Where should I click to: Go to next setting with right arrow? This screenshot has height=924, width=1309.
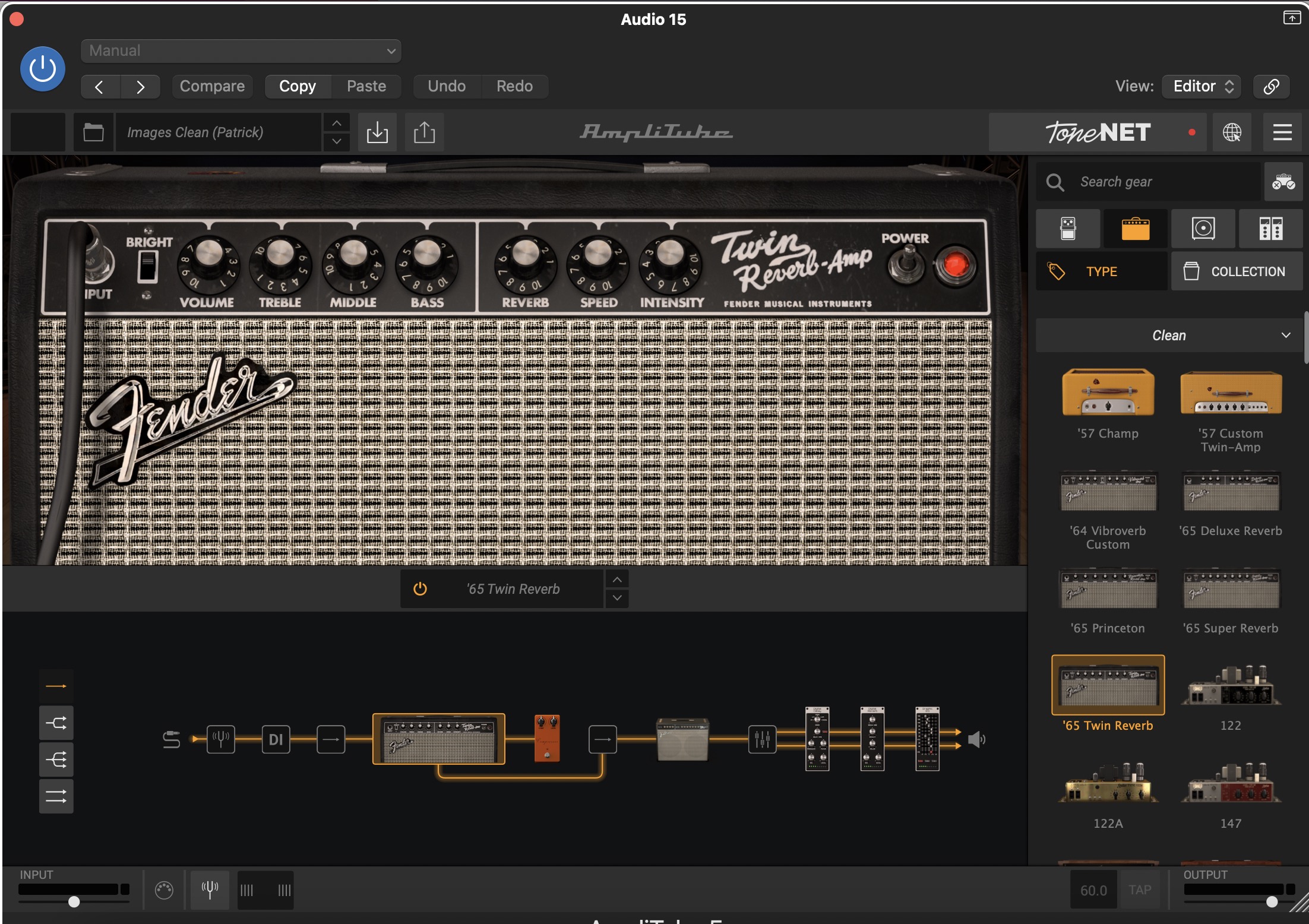pos(140,87)
